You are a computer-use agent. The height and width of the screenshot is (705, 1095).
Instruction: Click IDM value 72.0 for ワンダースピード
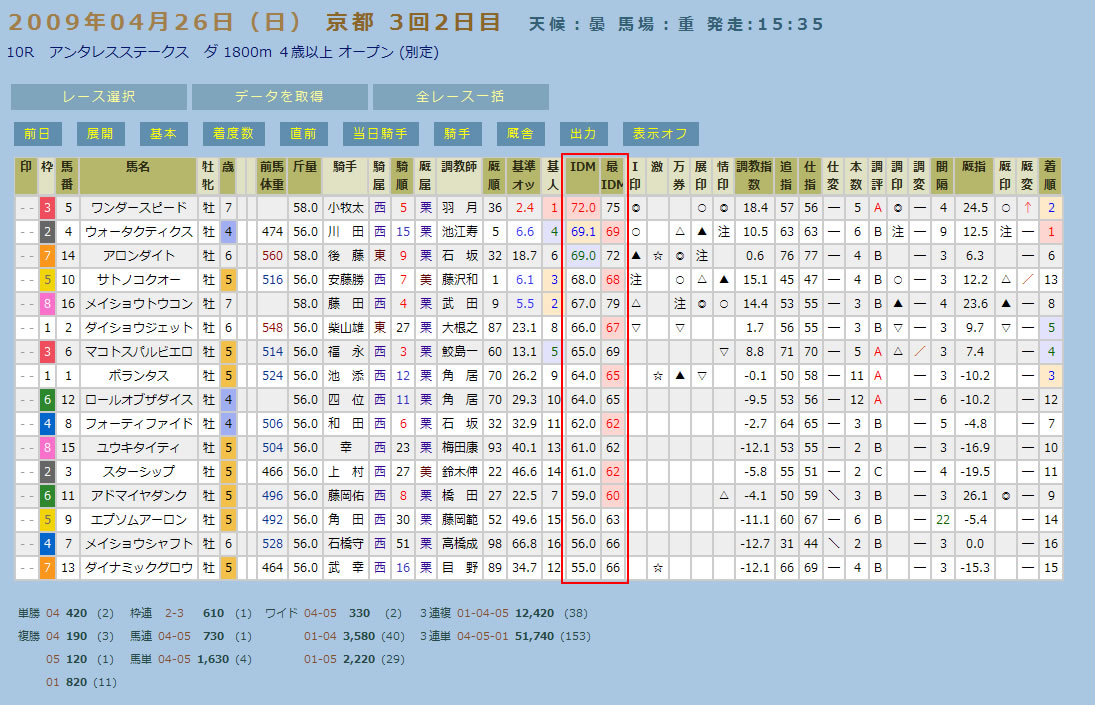tap(582, 208)
